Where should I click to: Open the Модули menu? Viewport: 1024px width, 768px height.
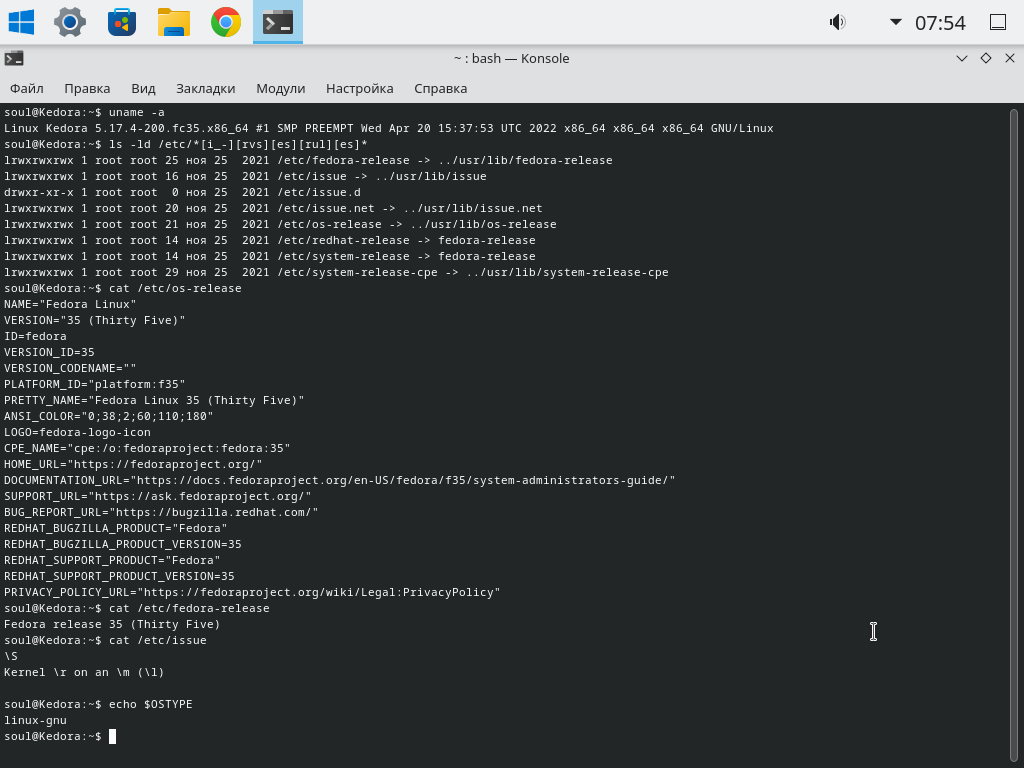pyautogui.click(x=281, y=88)
